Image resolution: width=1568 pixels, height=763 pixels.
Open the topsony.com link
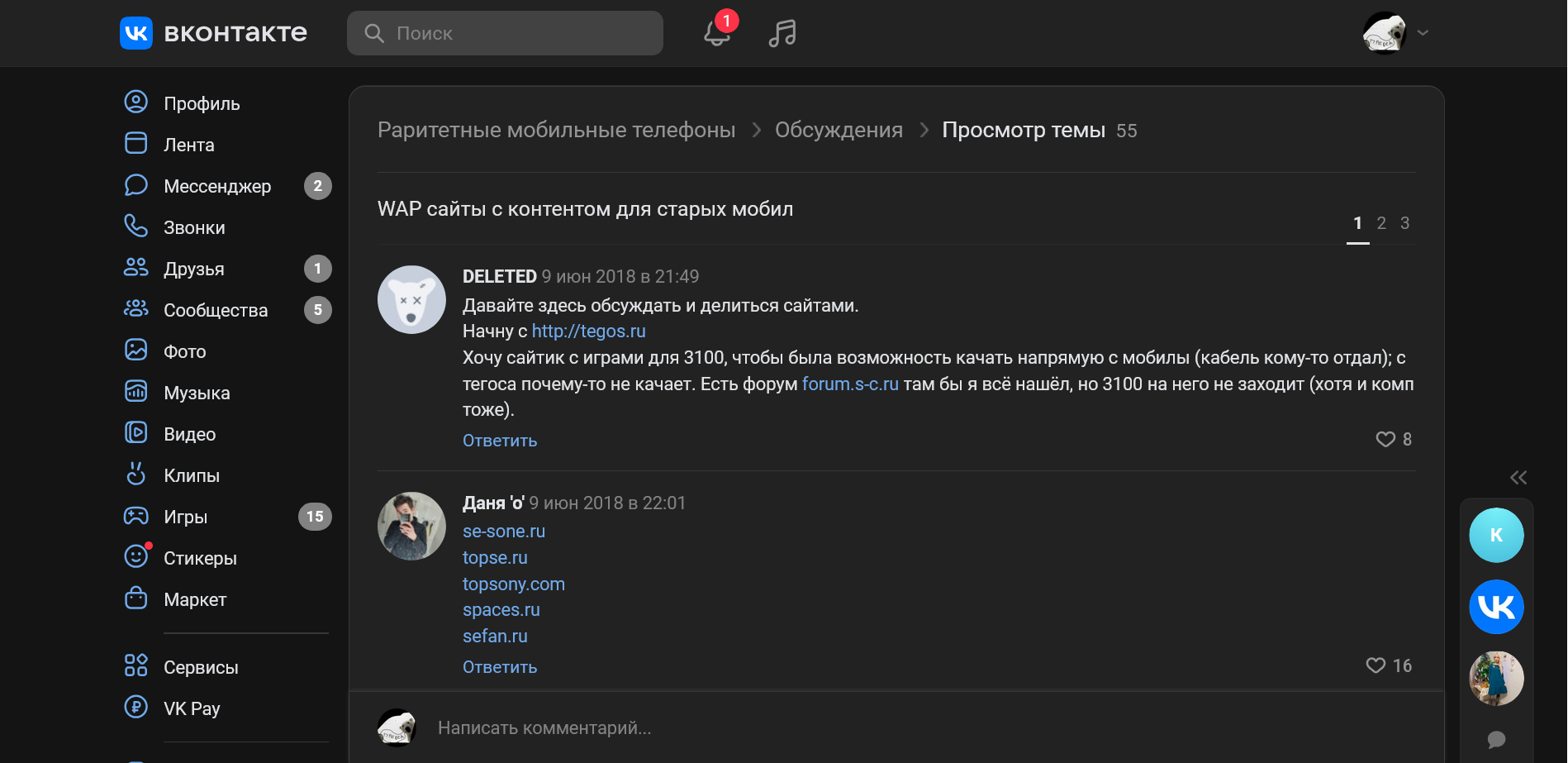click(514, 584)
